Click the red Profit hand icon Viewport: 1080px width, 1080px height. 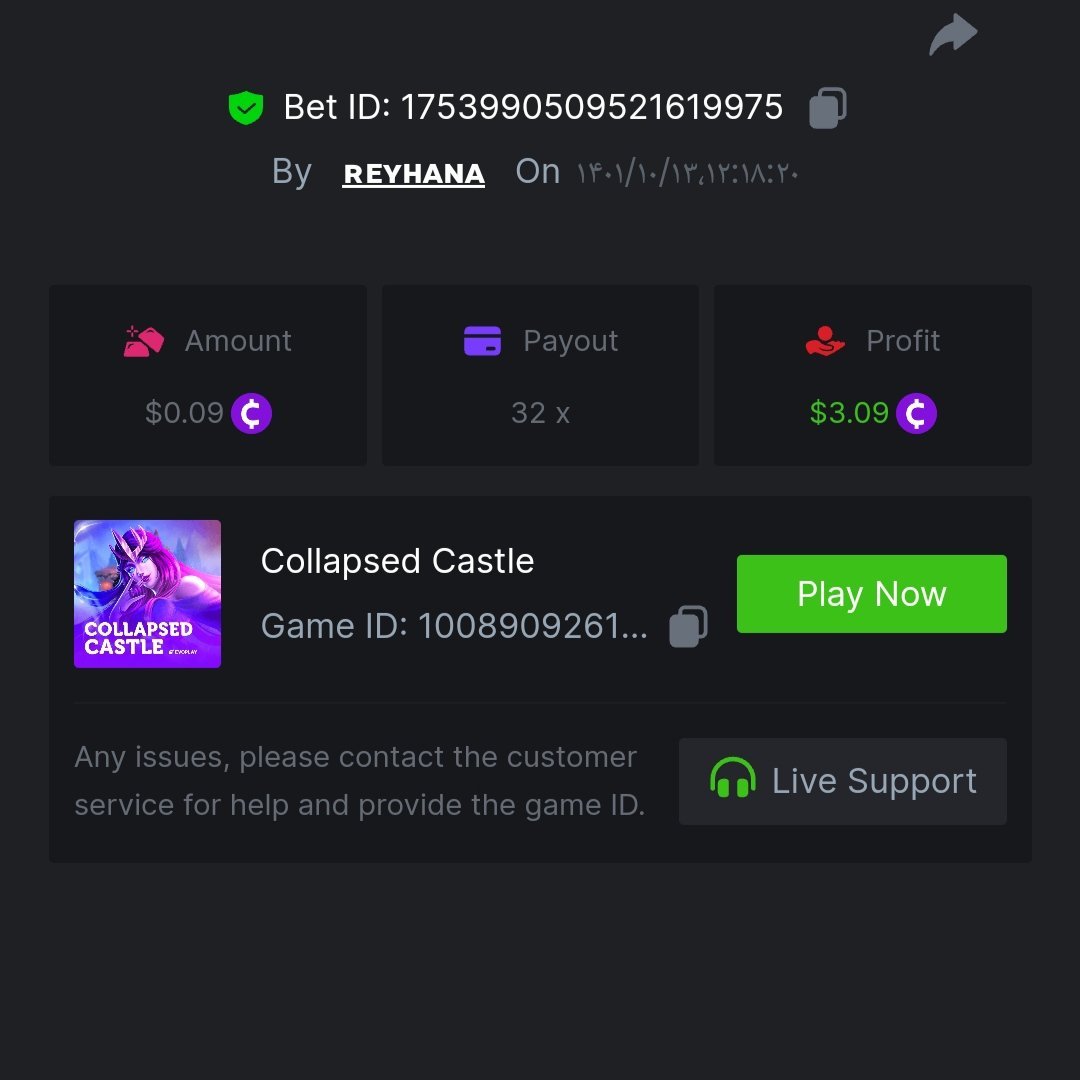(825, 341)
